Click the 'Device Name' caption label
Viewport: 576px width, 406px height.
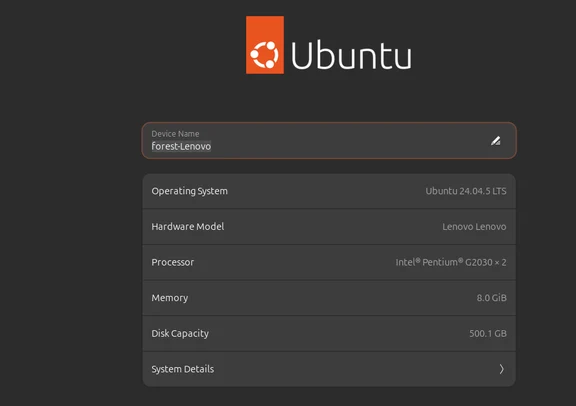(175, 134)
